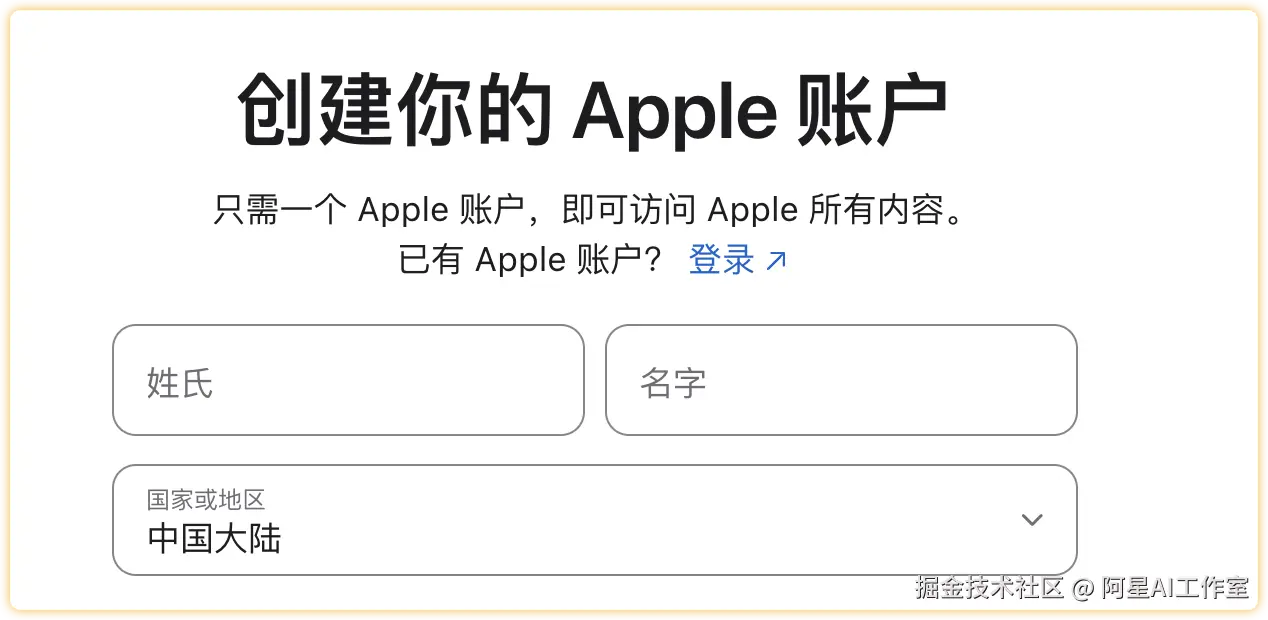Focus the 名字 first name field
Viewport: 1268px width, 620px height.
[x=841, y=380]
